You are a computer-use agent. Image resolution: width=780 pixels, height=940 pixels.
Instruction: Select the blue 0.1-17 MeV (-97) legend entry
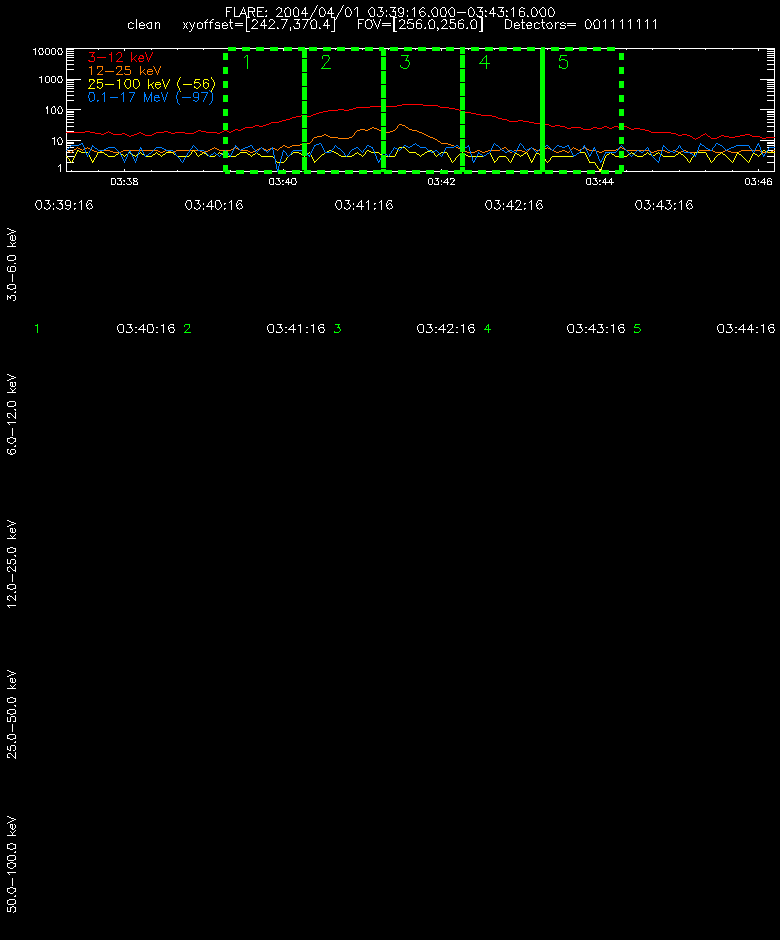(150, 97)
